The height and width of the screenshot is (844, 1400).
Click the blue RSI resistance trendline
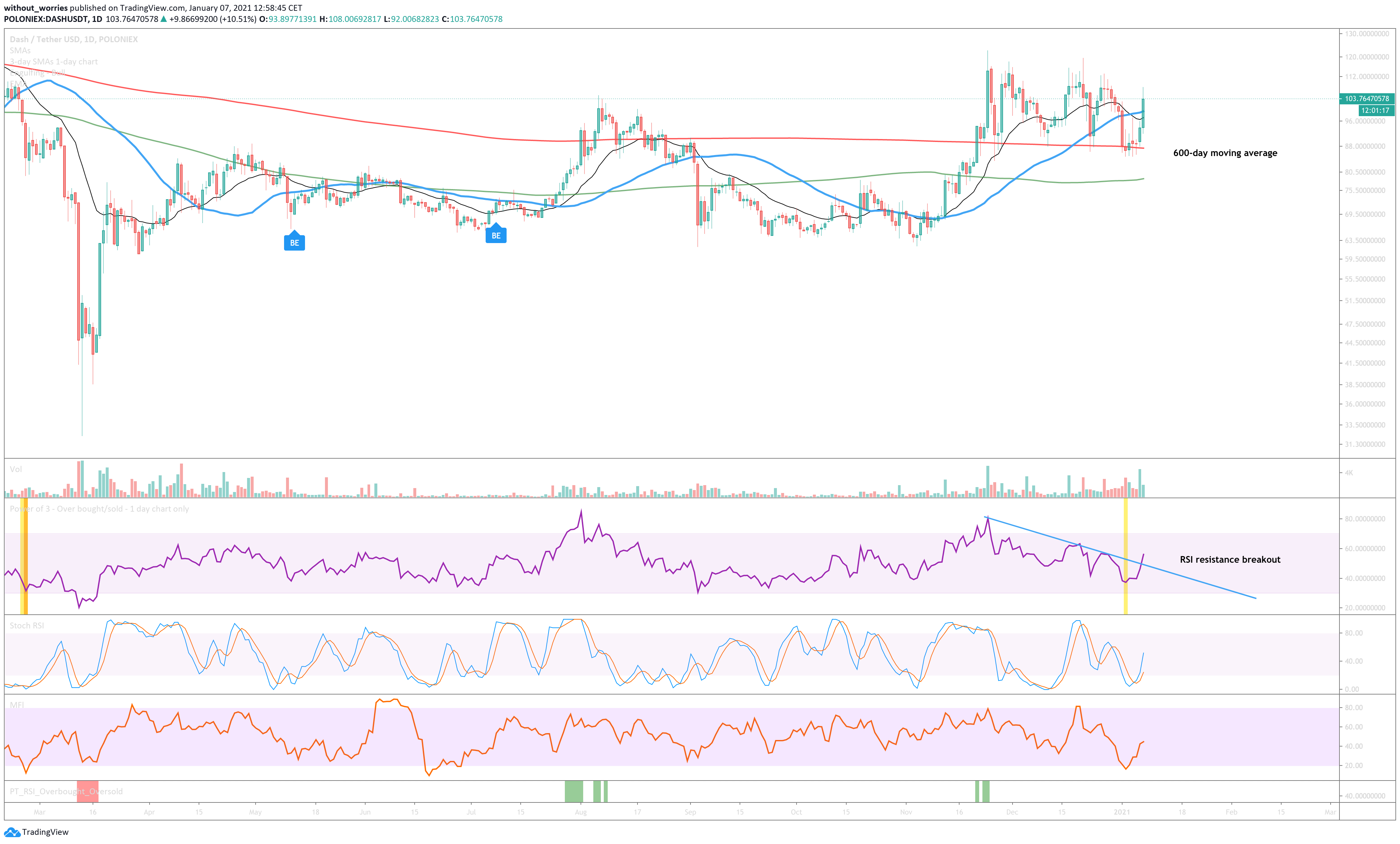(x=1120, y=557)
